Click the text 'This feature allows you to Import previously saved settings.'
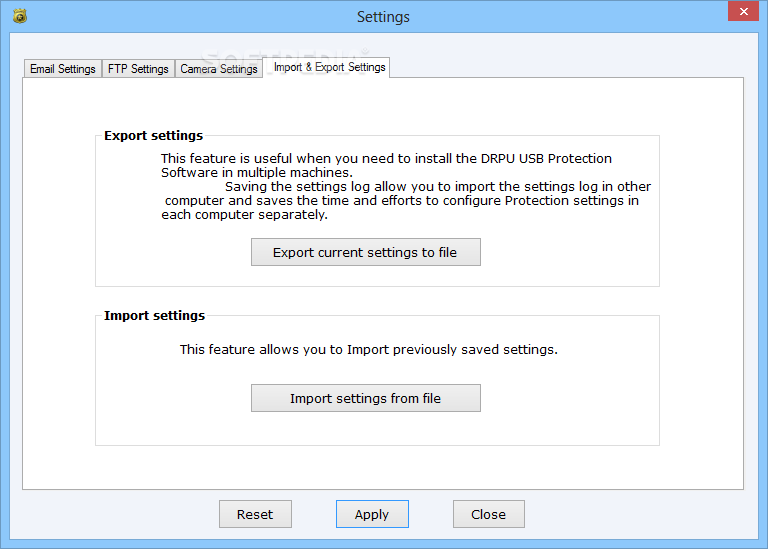Viewport: 768px width, 549px height. click(x=368, y=350)
